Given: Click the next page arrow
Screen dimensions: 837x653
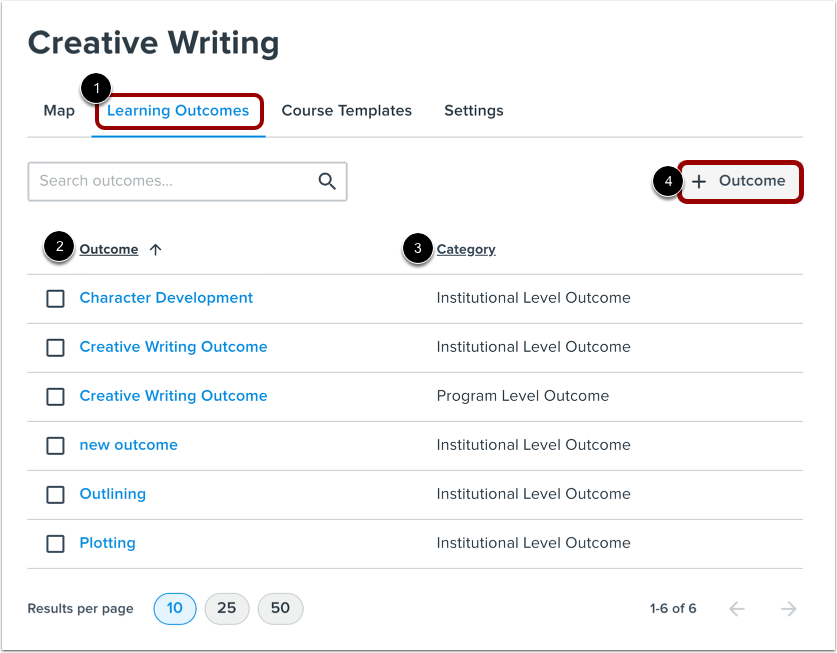Looking at the screenshot, I should (x=788, y=608).
